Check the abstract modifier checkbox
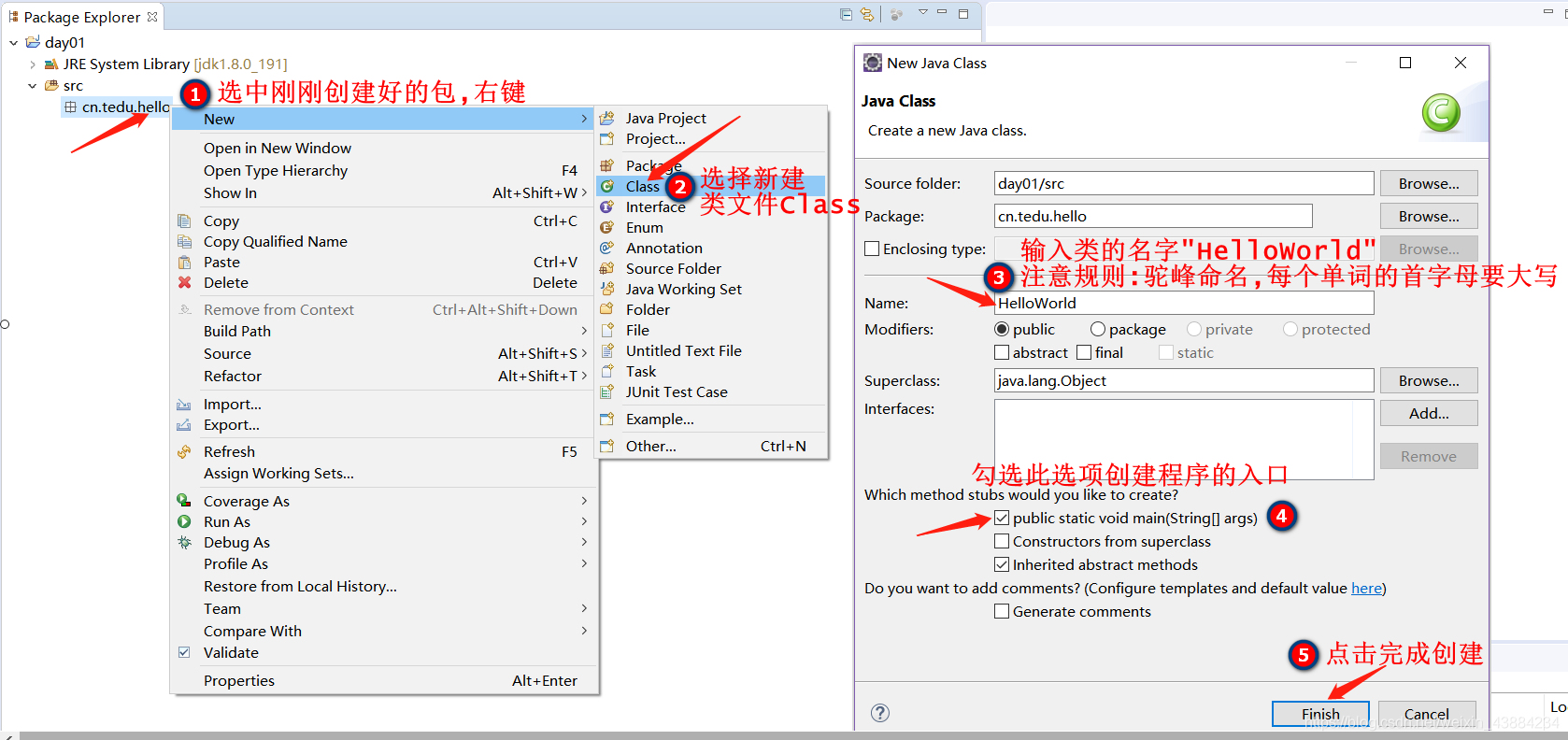This screenshot has width=1568, height=740. (1002, 352)
